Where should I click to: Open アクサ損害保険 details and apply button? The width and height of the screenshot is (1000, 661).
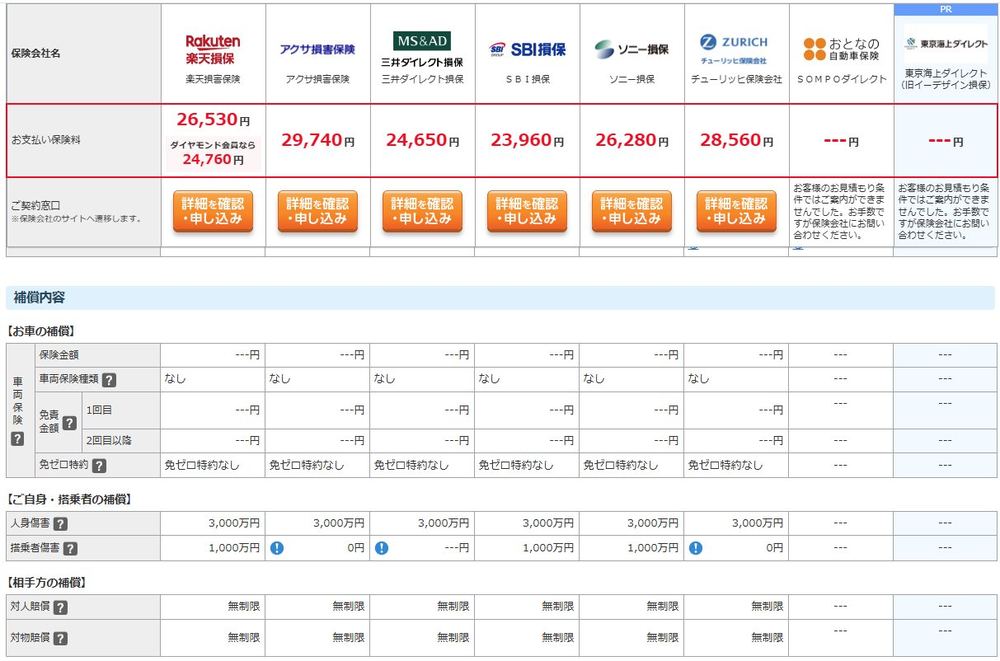click(318, 211)
